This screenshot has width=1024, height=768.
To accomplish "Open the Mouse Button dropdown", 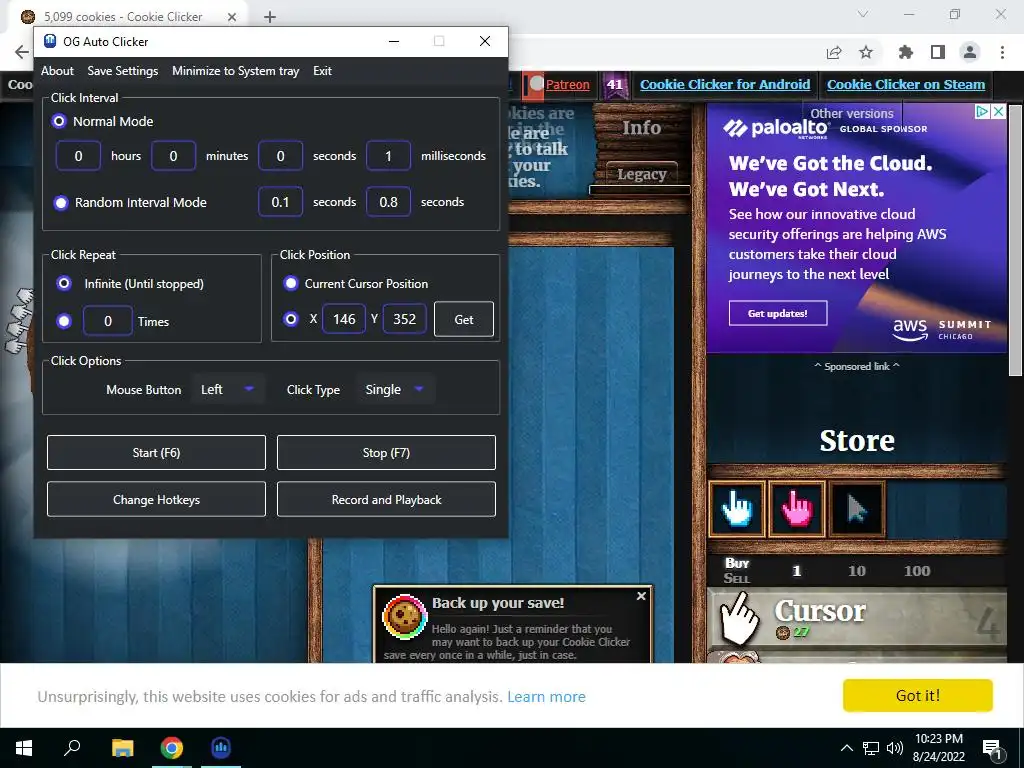I will pyautogui.click(x=228, y=389).
